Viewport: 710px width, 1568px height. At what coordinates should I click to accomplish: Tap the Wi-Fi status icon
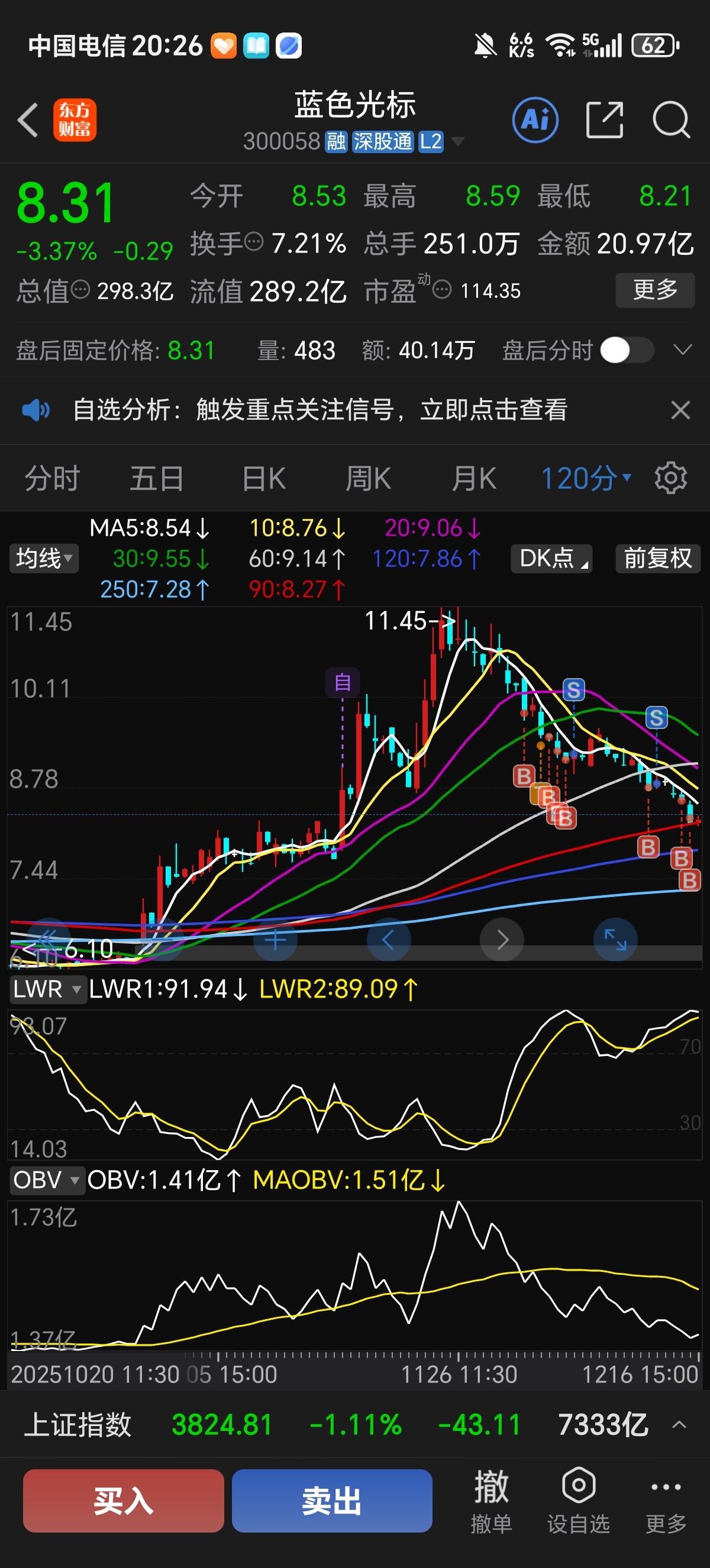560,46
